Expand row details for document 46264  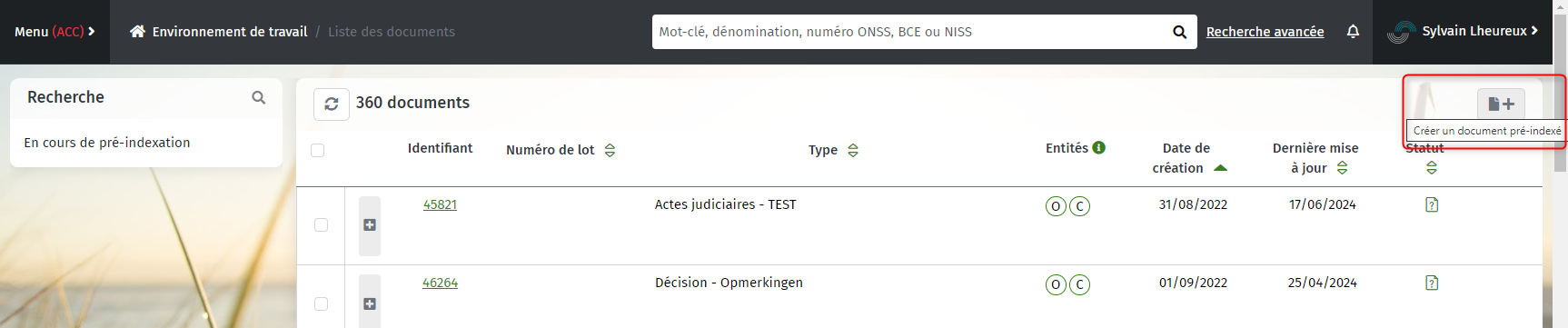click(x=370, y=303)
